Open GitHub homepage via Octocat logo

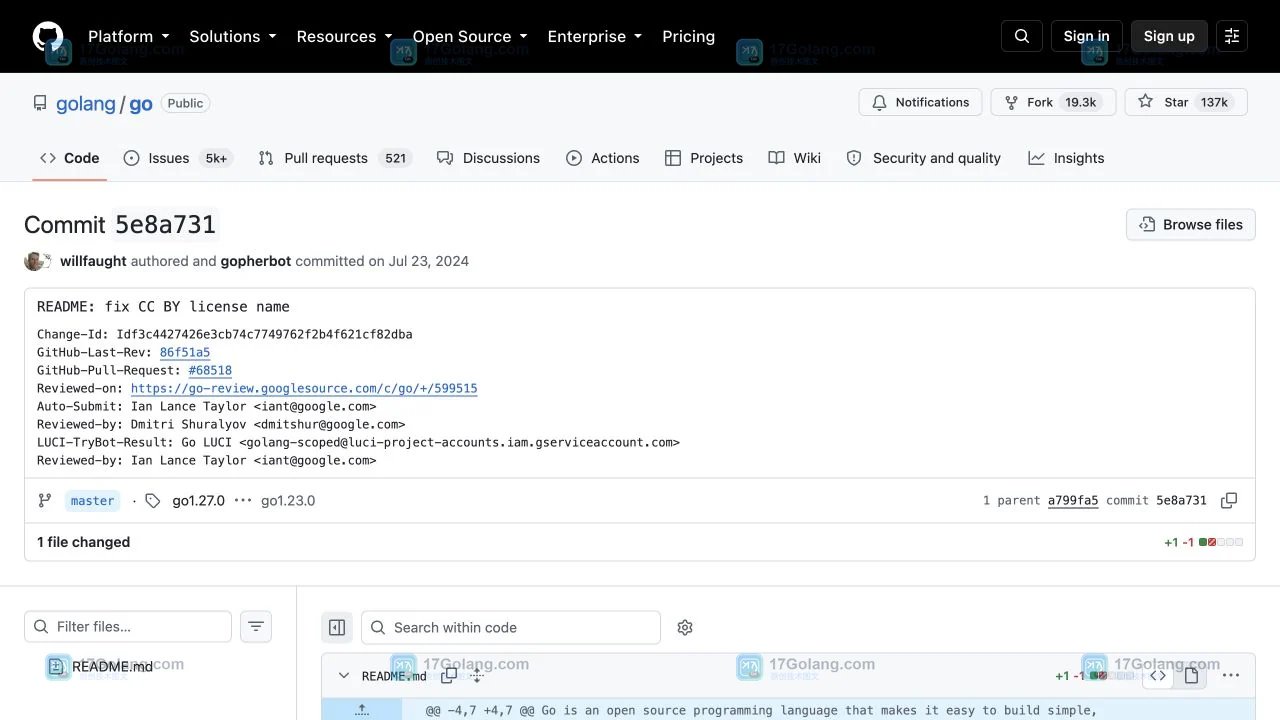48,36
